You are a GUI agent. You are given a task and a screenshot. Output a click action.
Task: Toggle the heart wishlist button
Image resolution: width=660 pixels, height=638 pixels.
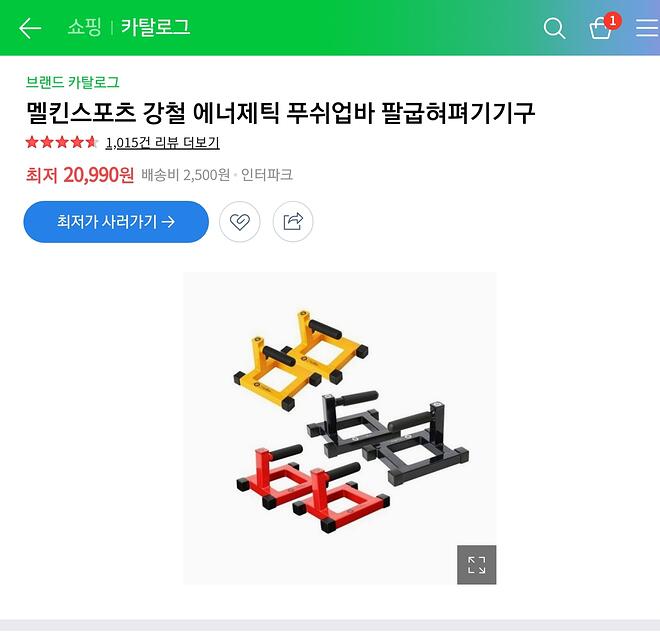(240, 221)
